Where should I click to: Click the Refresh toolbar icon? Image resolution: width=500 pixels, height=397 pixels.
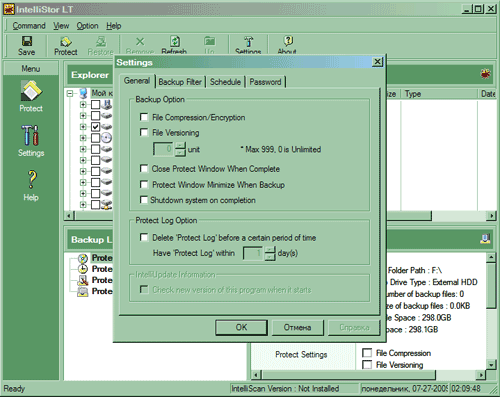pos(174,45)
